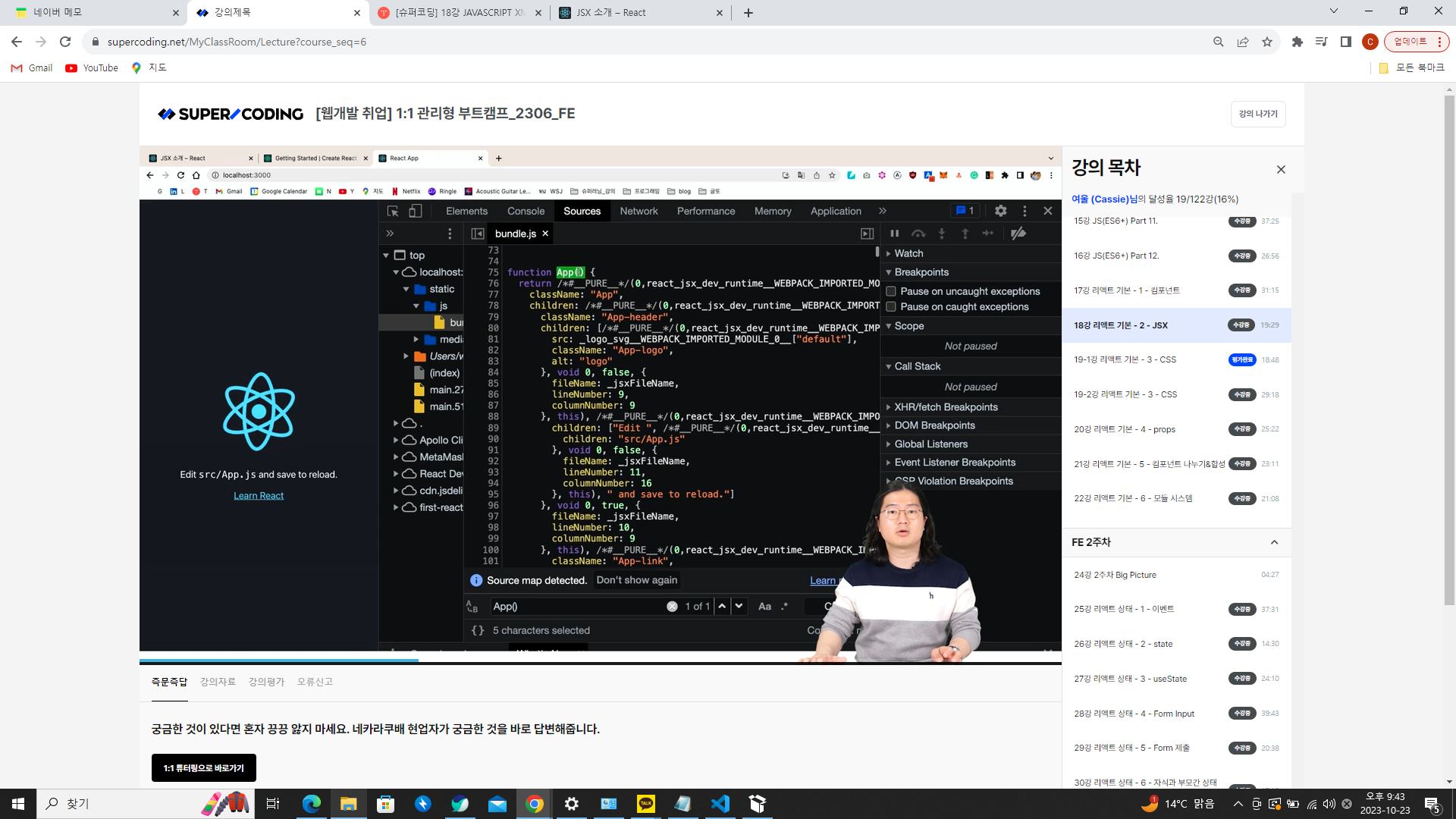The height and width of the screenshot is (819, 1456).
Task: Select the 즉문즉답 tab
Action: pos(169,682)
